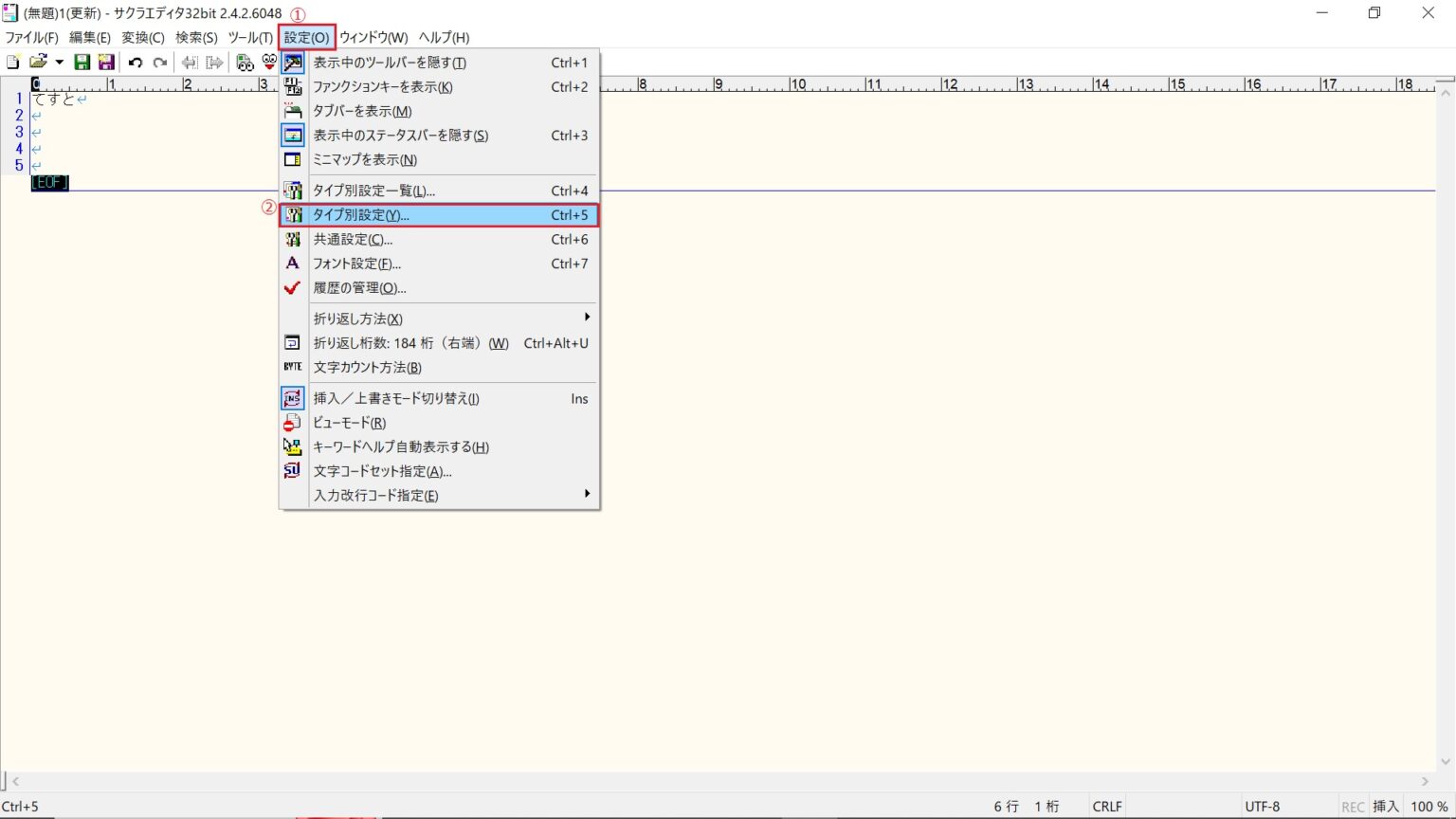Click the green Save floppy icon
This screenshot has height=819, width=1456.
tap(82, 63)
